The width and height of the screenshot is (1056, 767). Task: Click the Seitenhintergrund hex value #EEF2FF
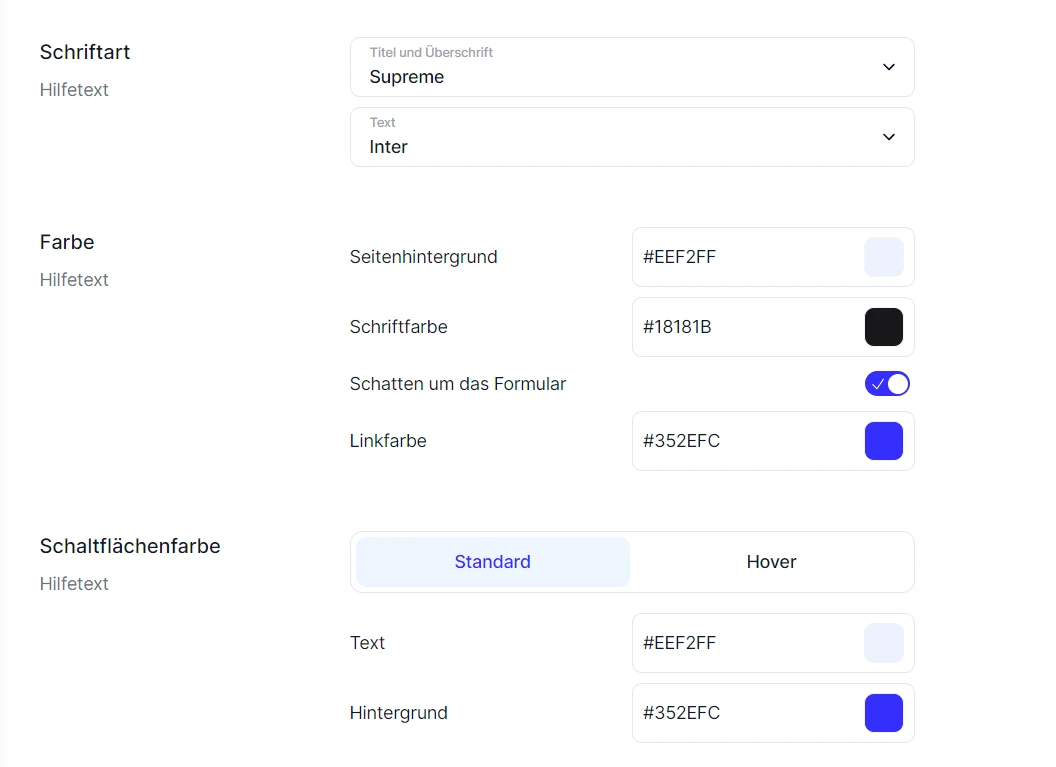(679, 257)
